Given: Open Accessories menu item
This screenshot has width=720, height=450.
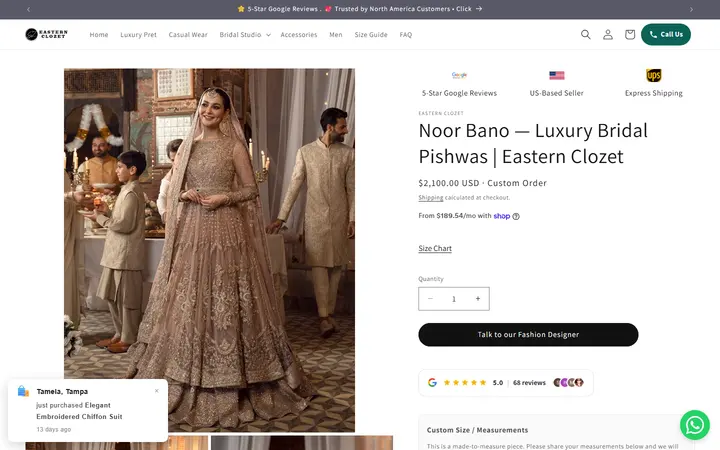Looking at the screenshot, I should pyautogui.click(x=298, y=34).
